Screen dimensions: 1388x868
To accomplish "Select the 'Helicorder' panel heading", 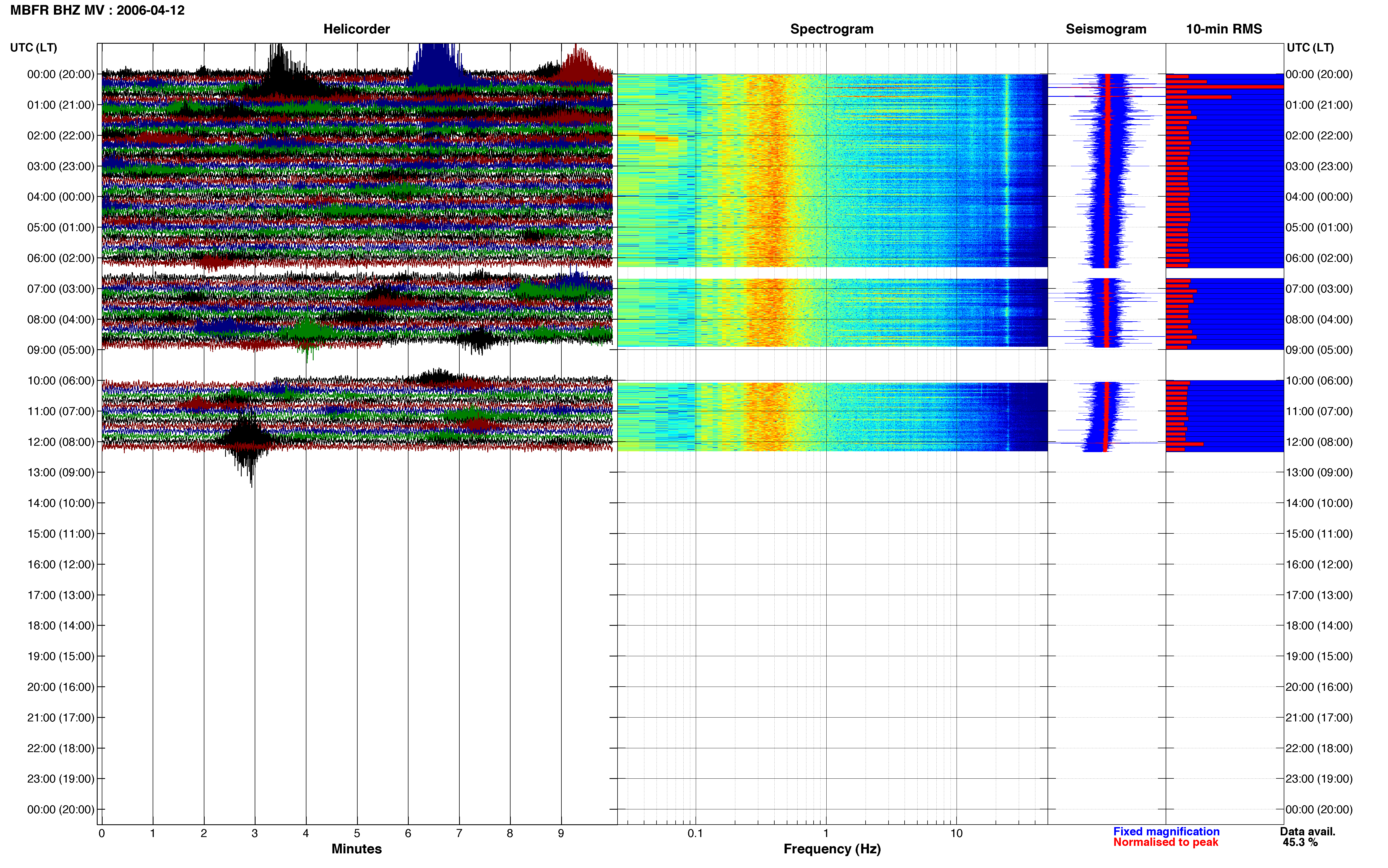I will pyautogui.click(x=356, y=29).
